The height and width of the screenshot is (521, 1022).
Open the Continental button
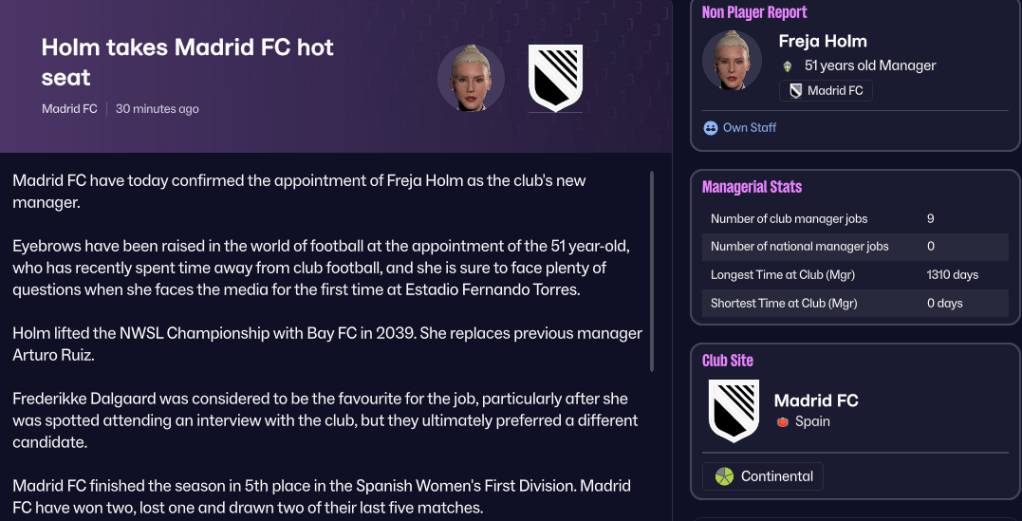coord(763,476)
